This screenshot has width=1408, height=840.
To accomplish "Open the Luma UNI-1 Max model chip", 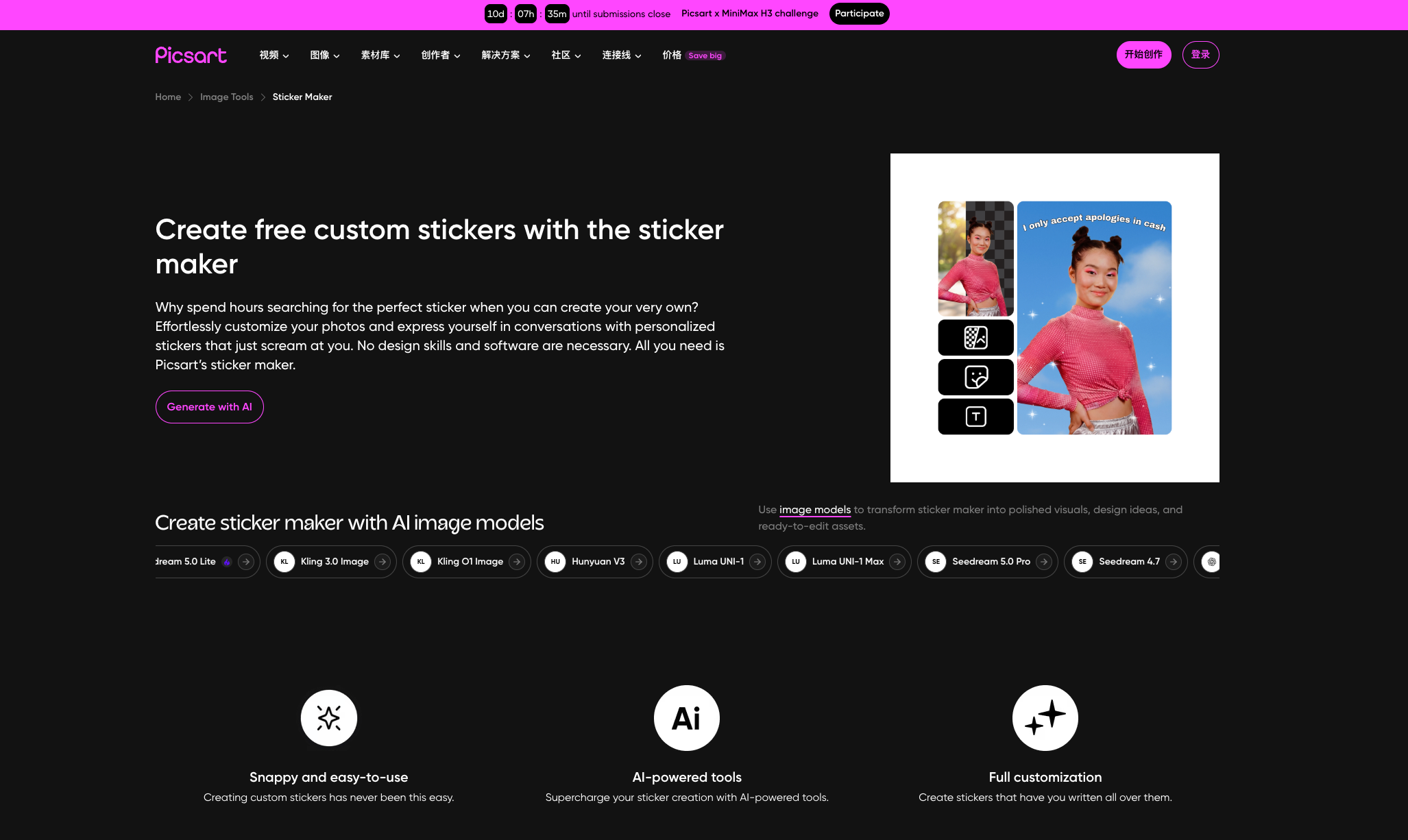I will (845, 562).
